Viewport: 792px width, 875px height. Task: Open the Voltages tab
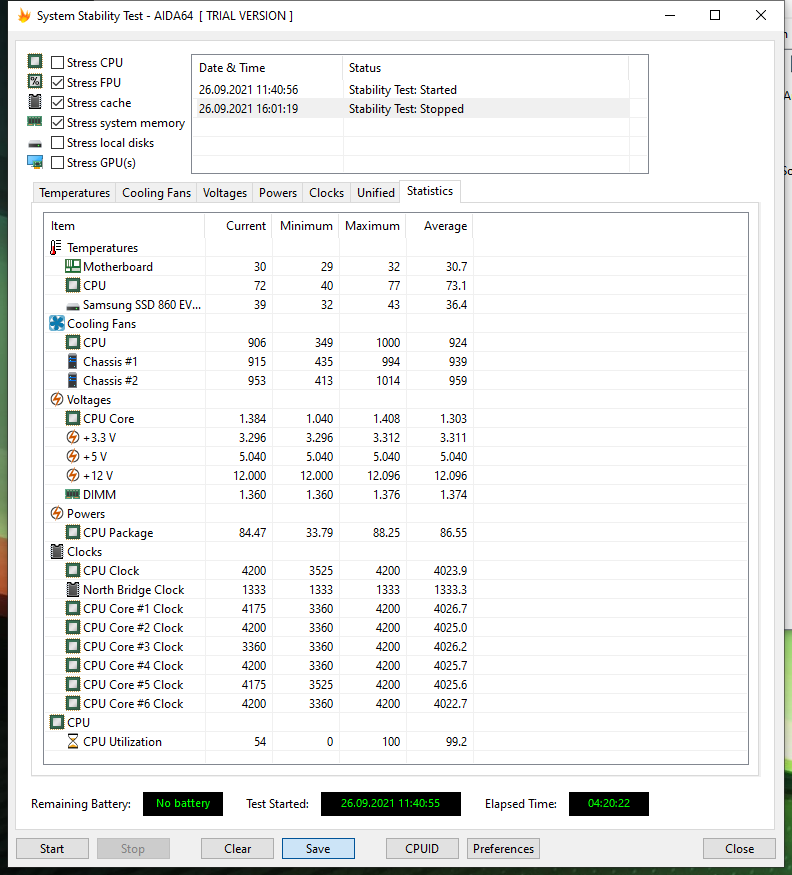tap(224, 193)
